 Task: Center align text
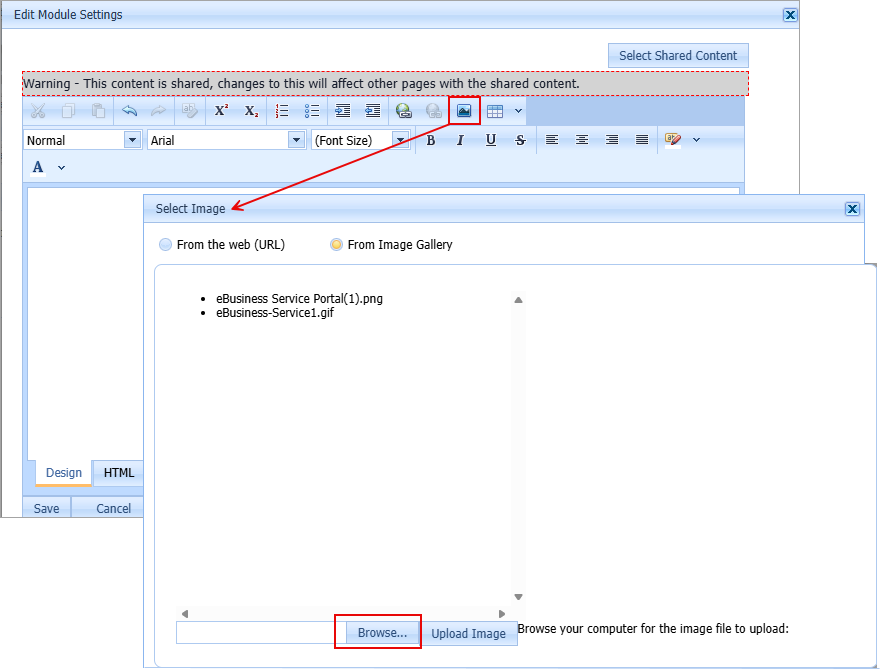coord(582,139)
